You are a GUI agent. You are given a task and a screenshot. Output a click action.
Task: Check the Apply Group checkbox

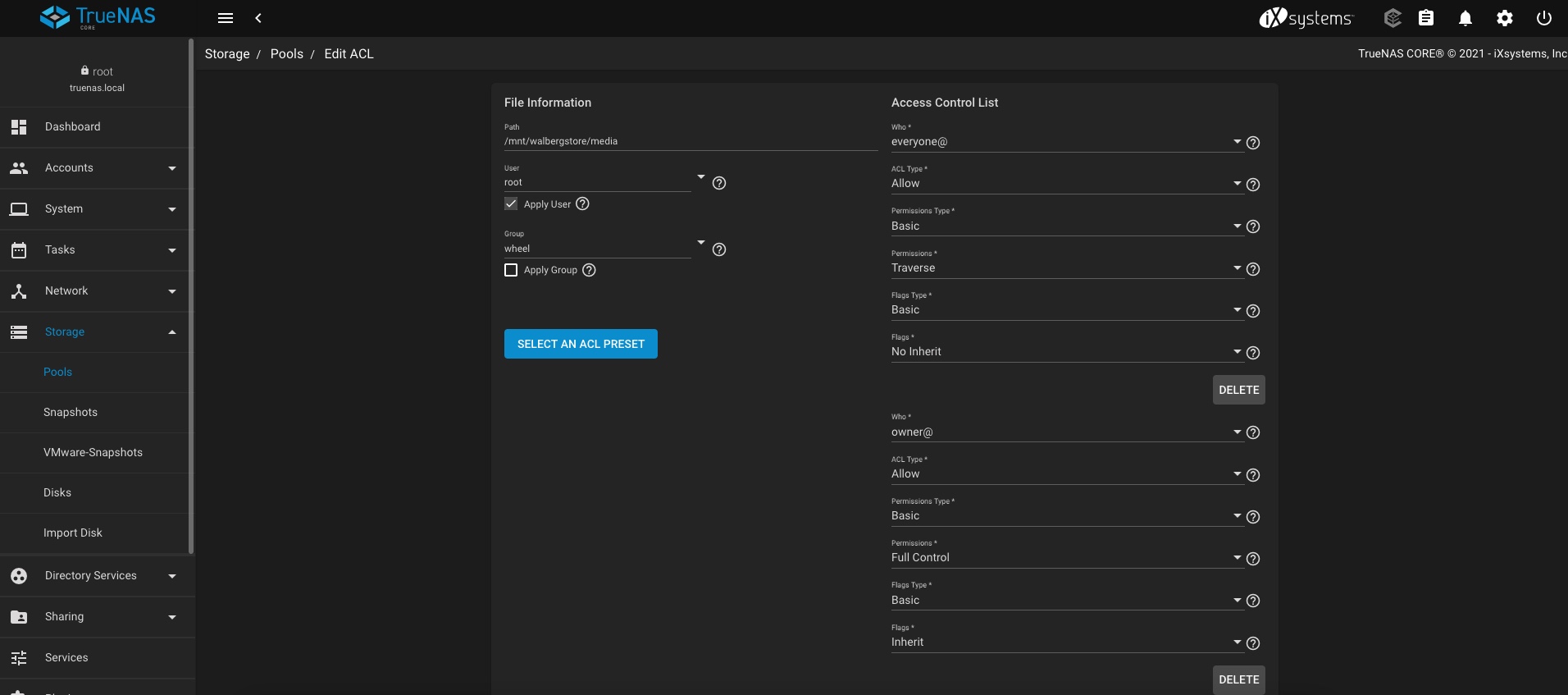click(x=511, y=270)
